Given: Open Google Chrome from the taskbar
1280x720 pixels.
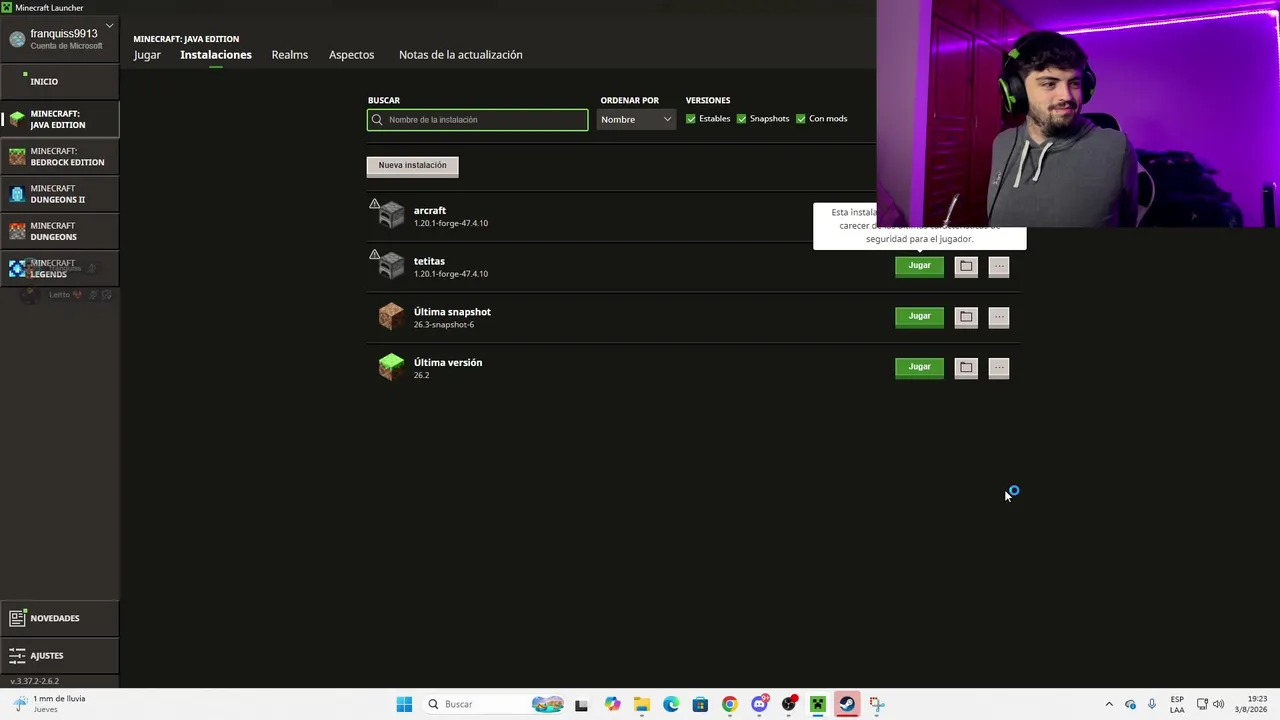Looking at the screenshot, I should 730,704.
